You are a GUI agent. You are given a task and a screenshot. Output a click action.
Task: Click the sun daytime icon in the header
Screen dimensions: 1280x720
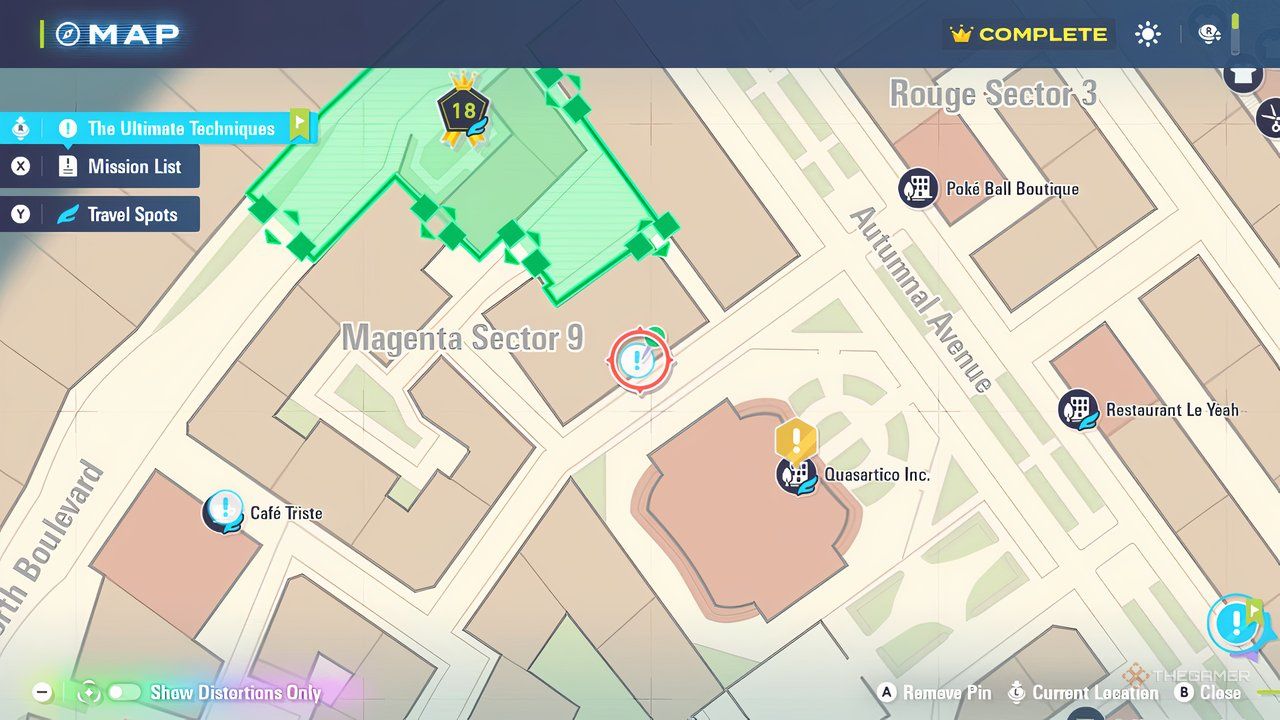click(1147, 34)
